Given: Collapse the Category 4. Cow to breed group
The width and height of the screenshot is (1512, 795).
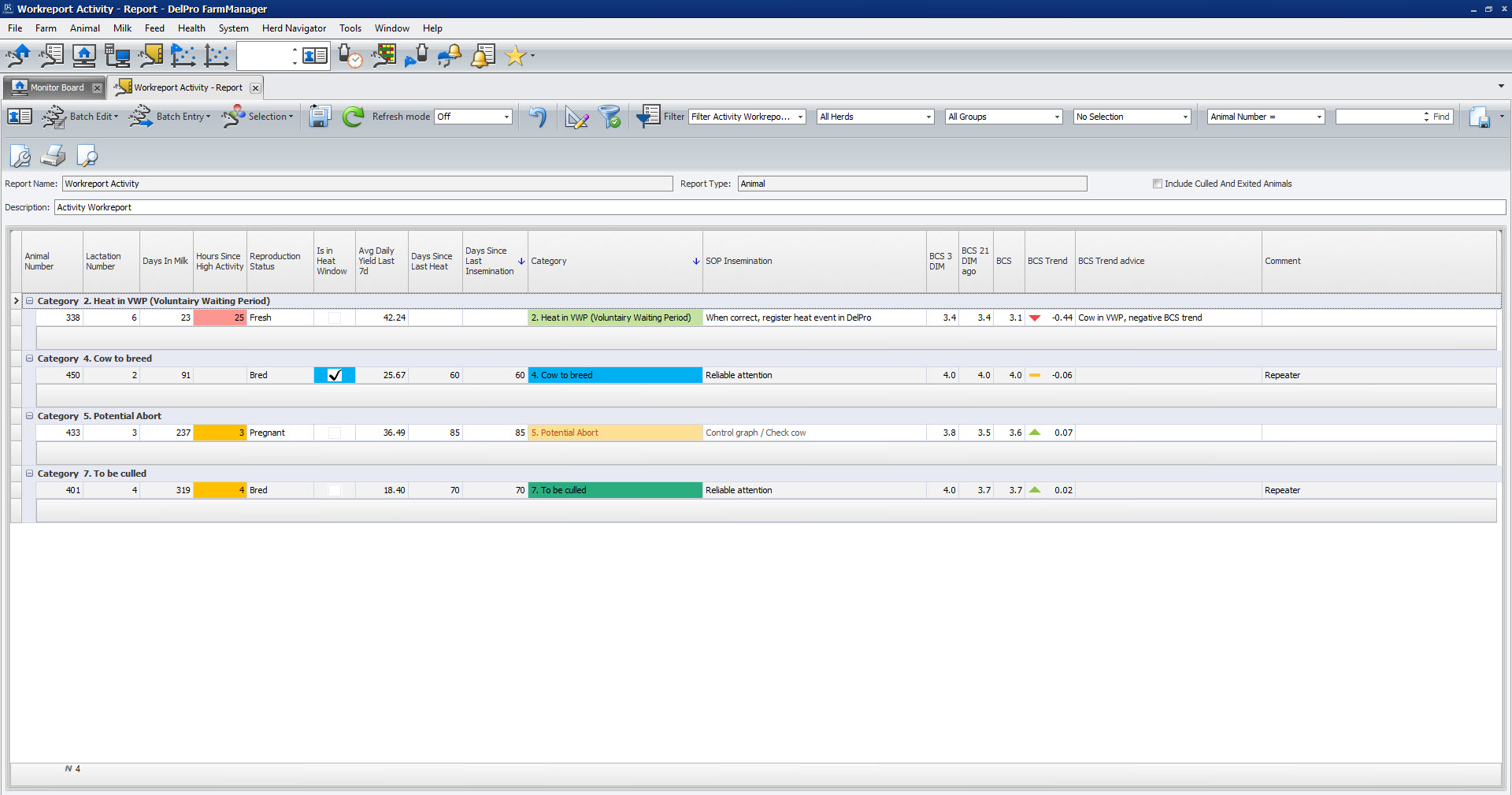Looking at the screenshot, I should (x=29, y=358).
